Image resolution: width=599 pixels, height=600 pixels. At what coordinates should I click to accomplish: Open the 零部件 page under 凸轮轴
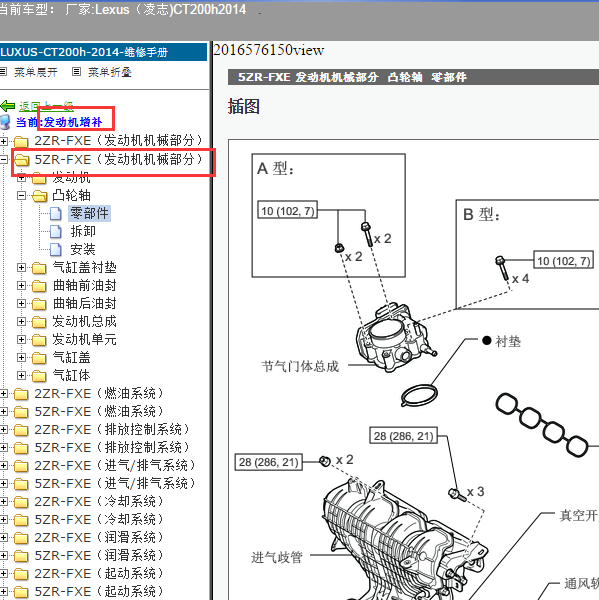click(x=90, y=213)
